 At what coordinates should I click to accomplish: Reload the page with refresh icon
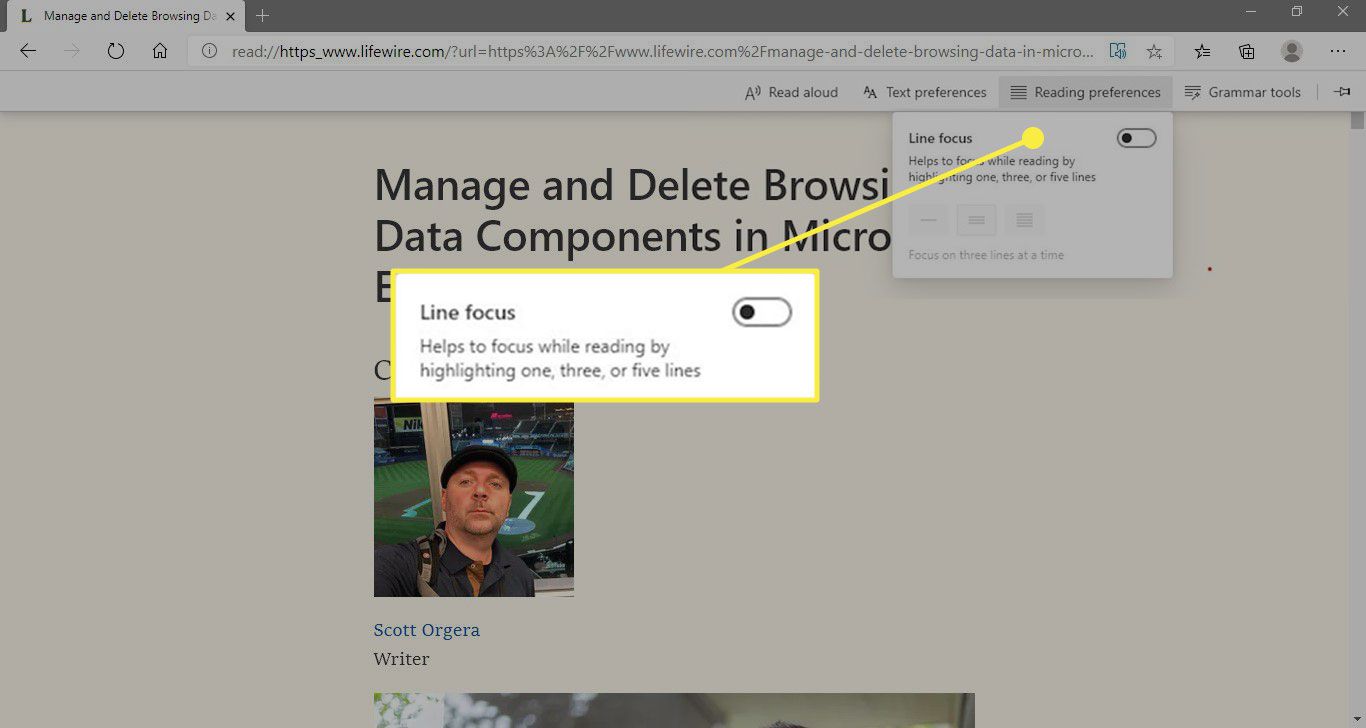pyautogui.click(x=116, y=51)
